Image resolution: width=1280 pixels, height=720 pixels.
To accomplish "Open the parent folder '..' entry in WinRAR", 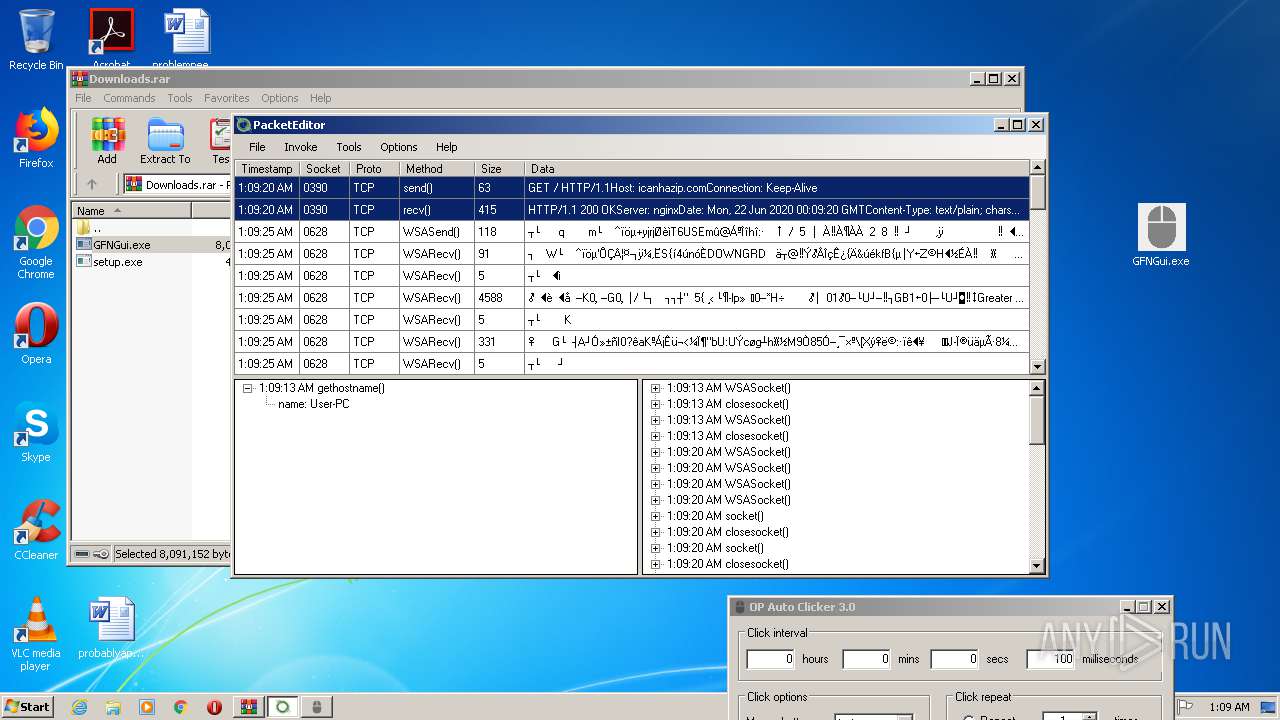I will point(96,228).
